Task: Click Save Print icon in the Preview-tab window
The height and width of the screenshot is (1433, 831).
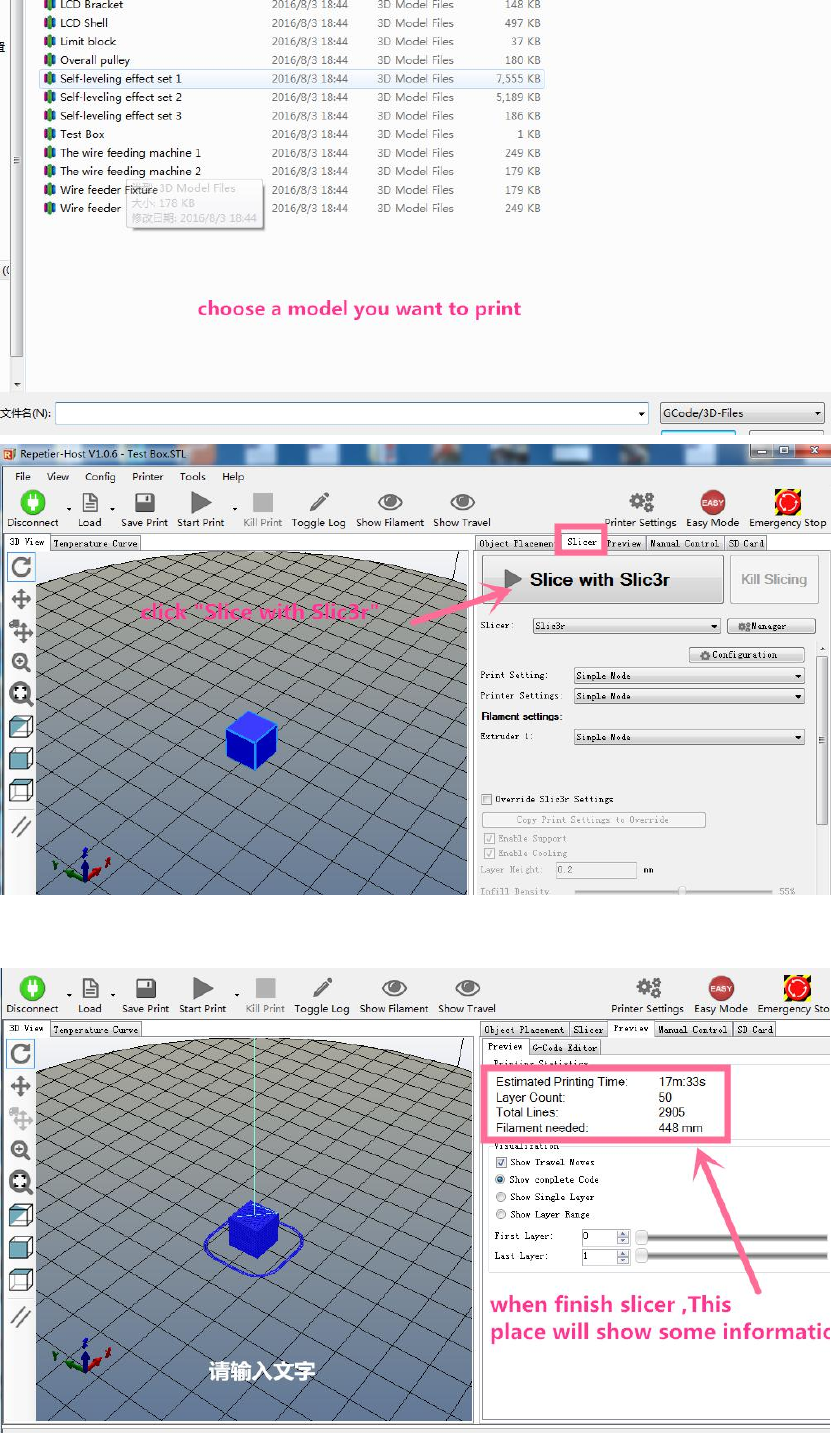Action: pyautogui.click(x=146, y=988)
